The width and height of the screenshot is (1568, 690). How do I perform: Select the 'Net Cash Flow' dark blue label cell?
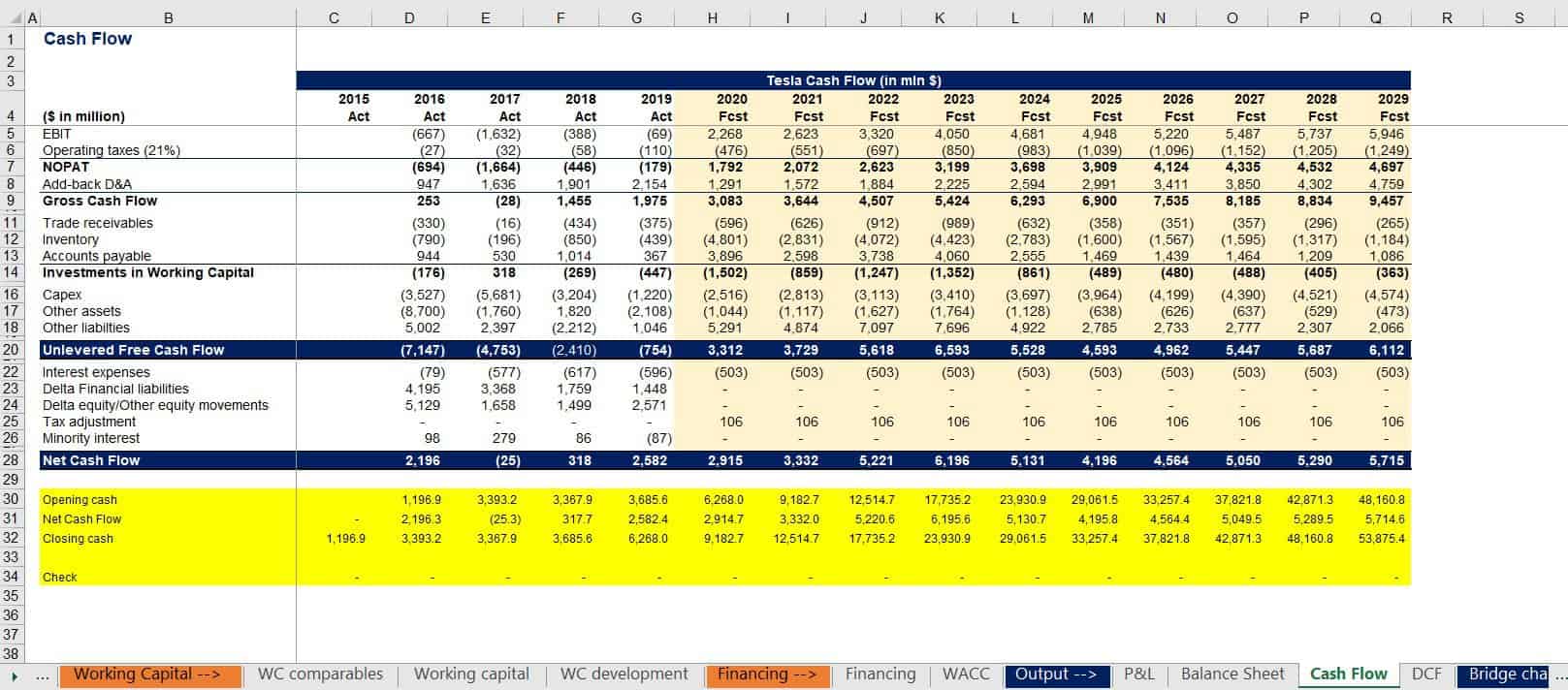click(x=91, y=460)
